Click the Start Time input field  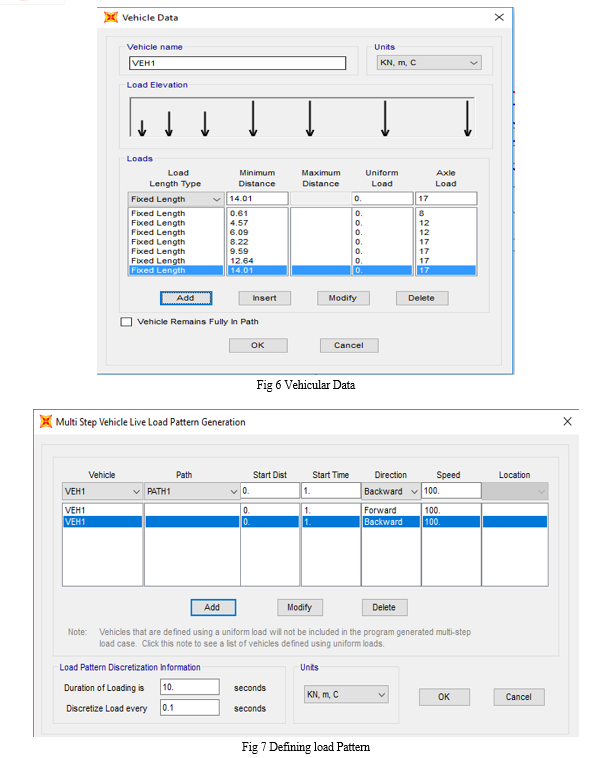[331, 491]
